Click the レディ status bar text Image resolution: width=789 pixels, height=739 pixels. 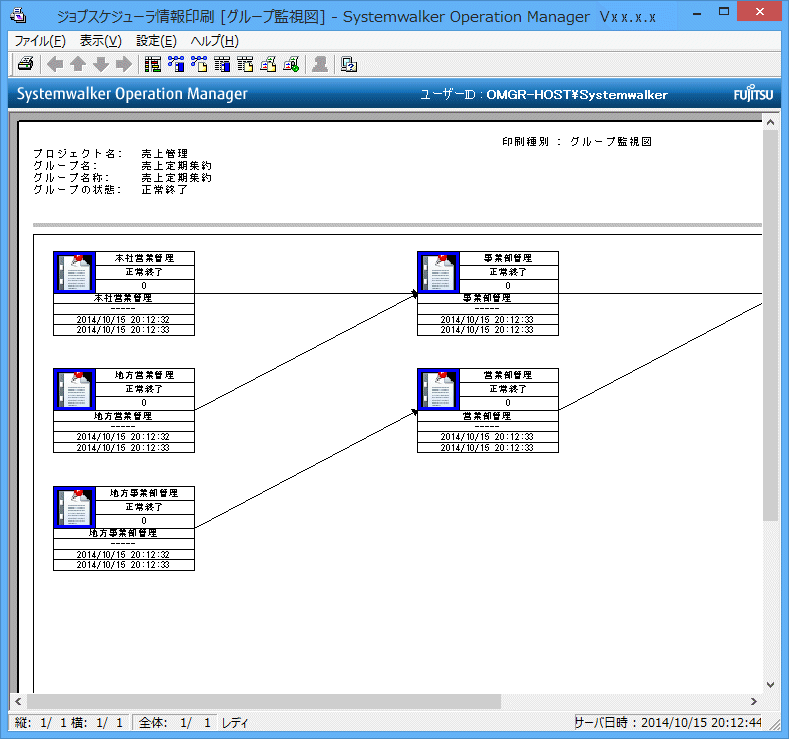235,723
